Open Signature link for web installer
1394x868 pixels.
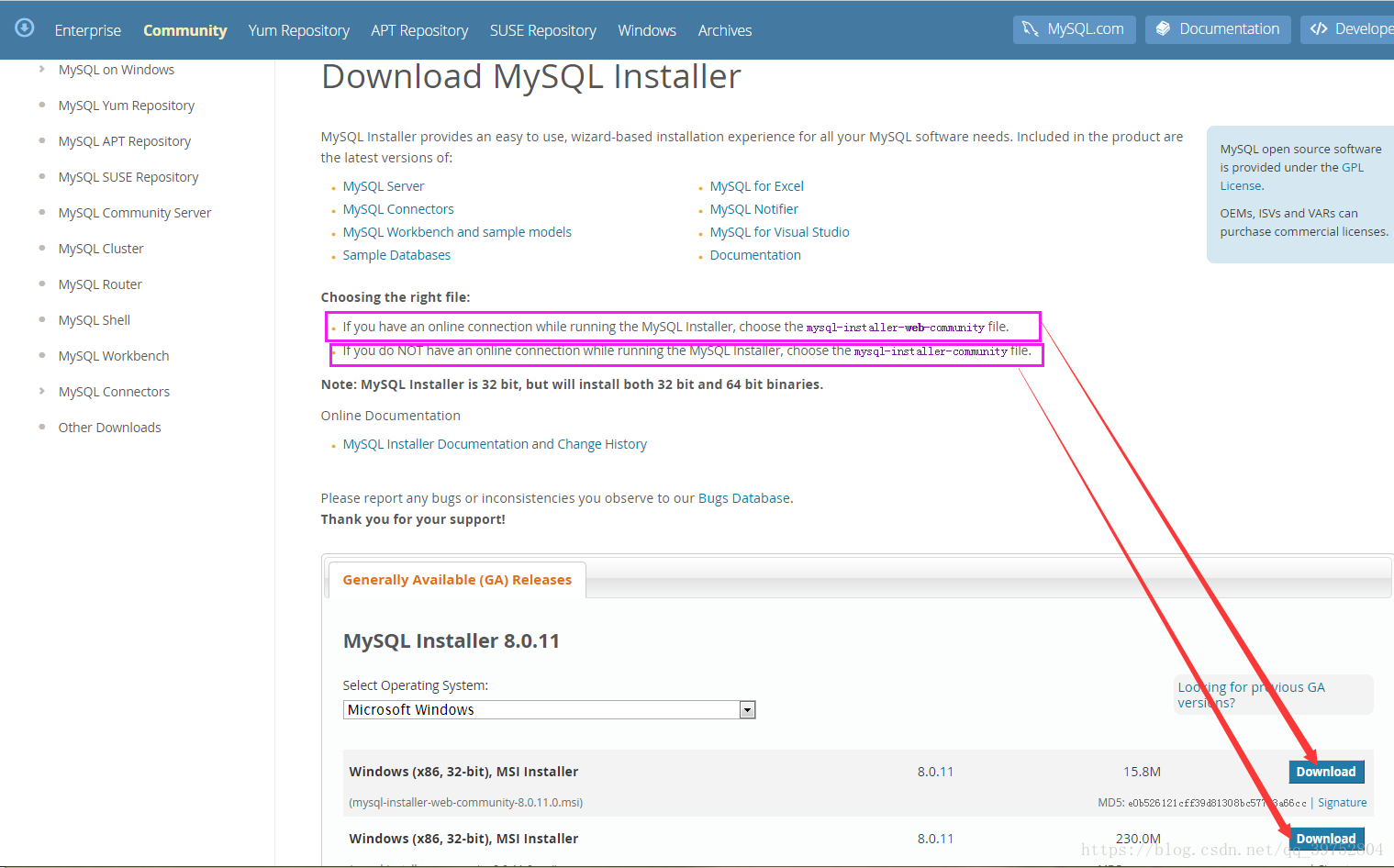click(x=1342, y=803)
